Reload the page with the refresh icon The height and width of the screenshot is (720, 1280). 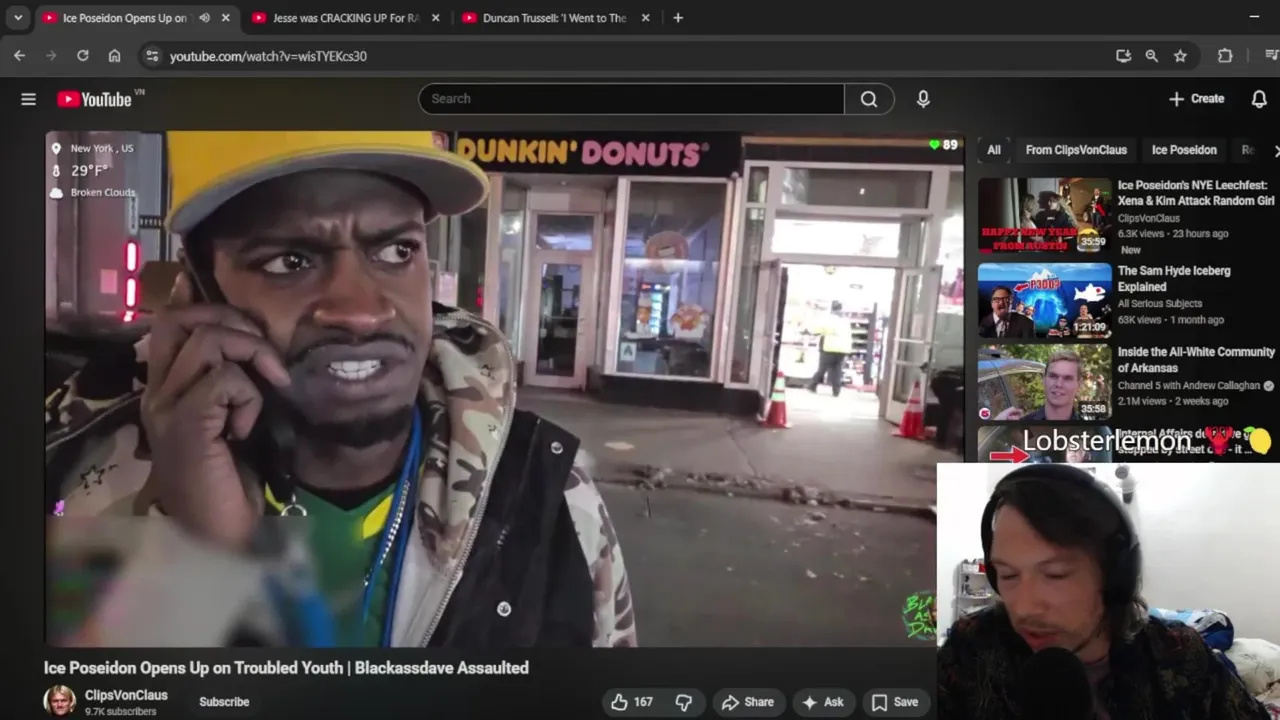(x=83, y=56)
